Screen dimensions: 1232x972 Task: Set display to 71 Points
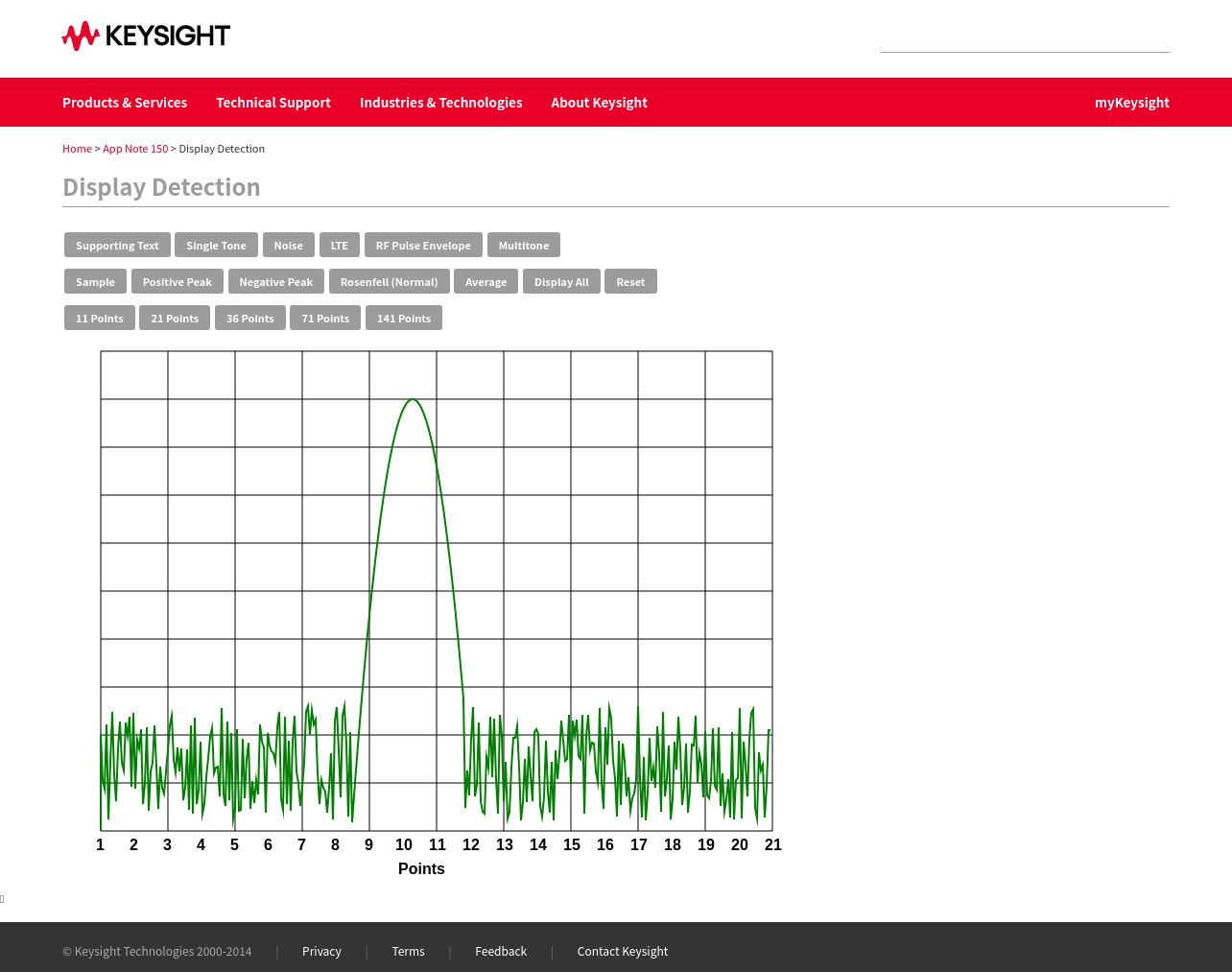point(325,319)
